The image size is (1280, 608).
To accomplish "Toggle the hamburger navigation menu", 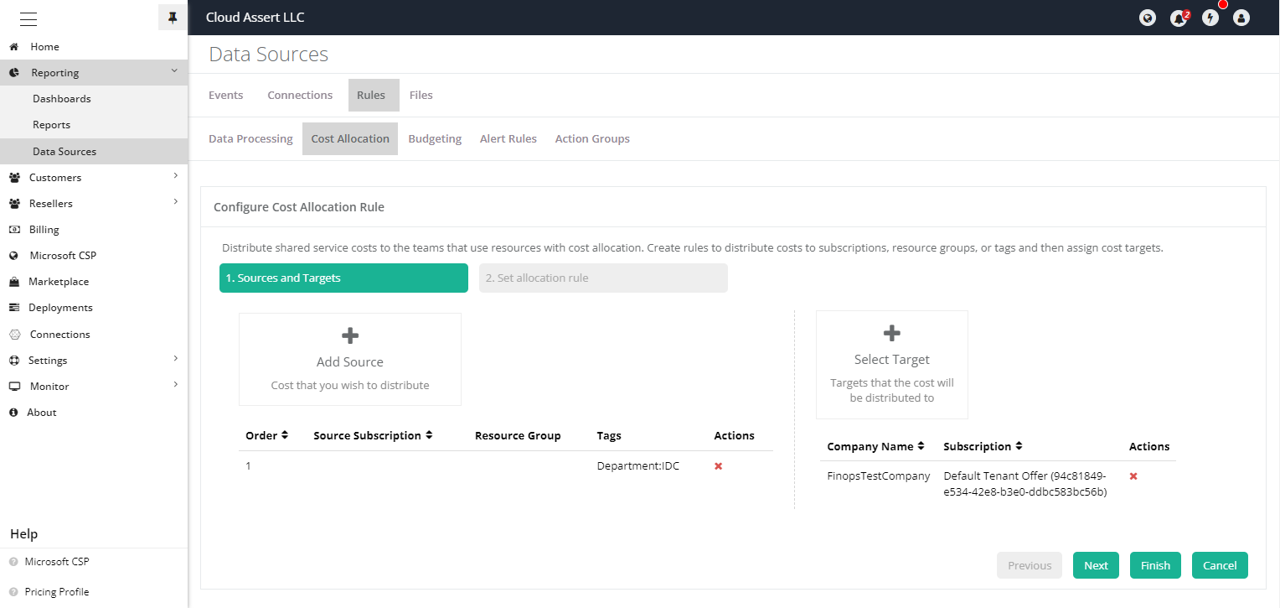I will 28,18.
